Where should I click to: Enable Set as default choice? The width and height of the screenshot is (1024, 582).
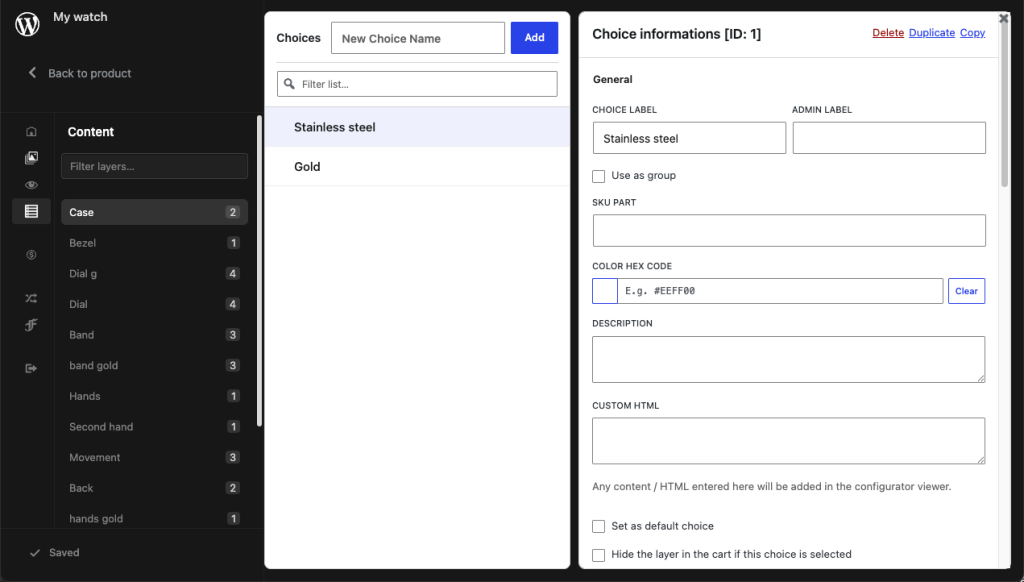598,526
